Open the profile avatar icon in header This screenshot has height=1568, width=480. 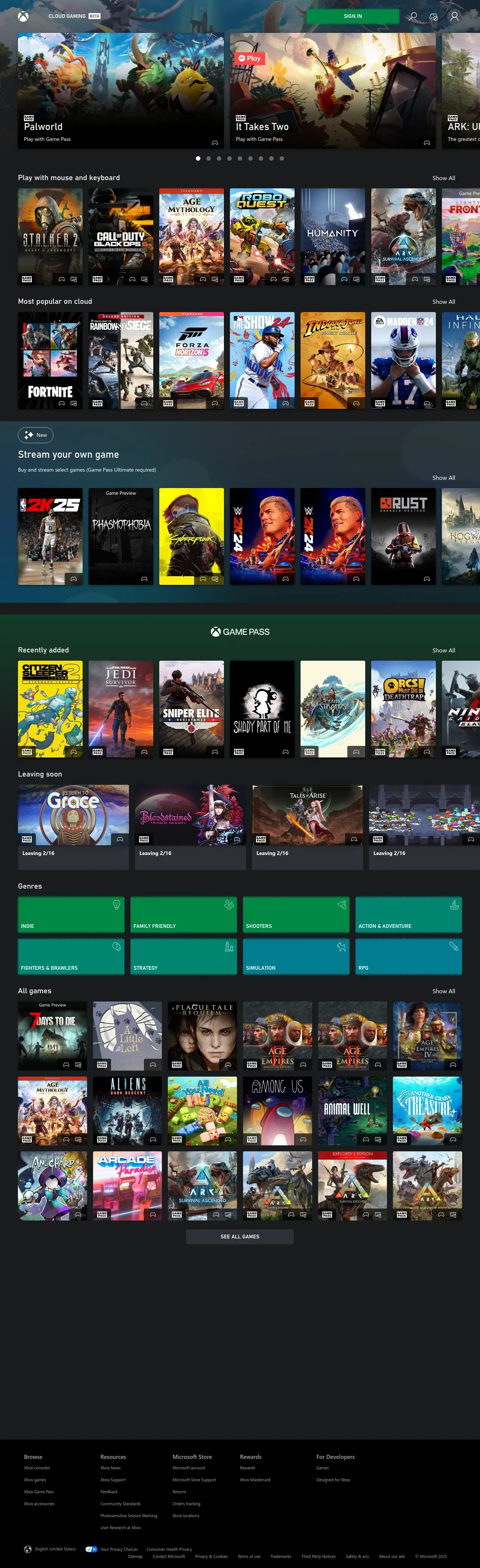pyautogui.click(x=455, y=16)
